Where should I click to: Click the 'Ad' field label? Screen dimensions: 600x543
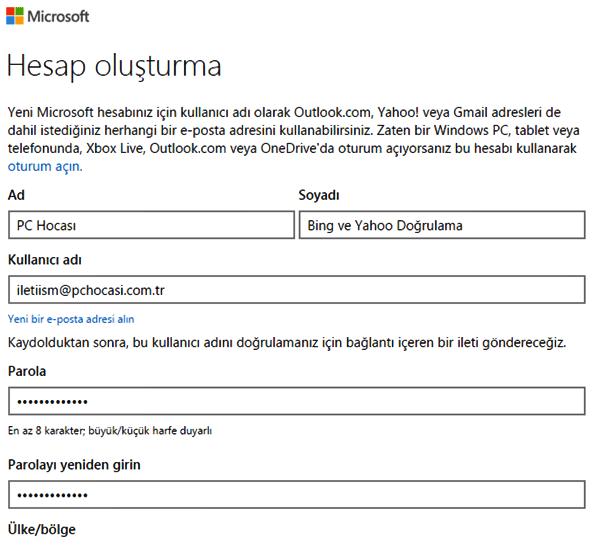tap(16, 195)
